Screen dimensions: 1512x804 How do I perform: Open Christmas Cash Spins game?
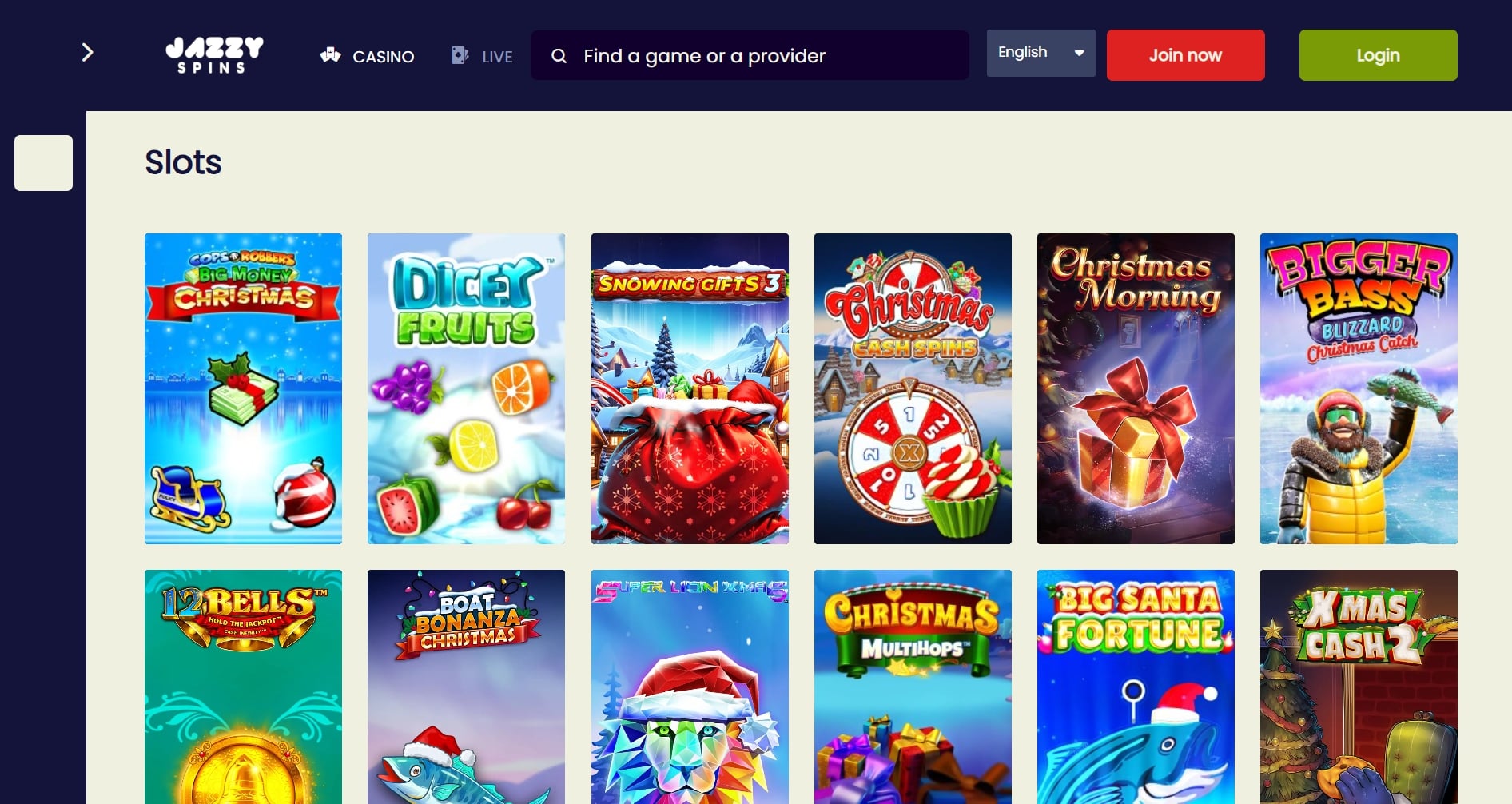(913, 388)
